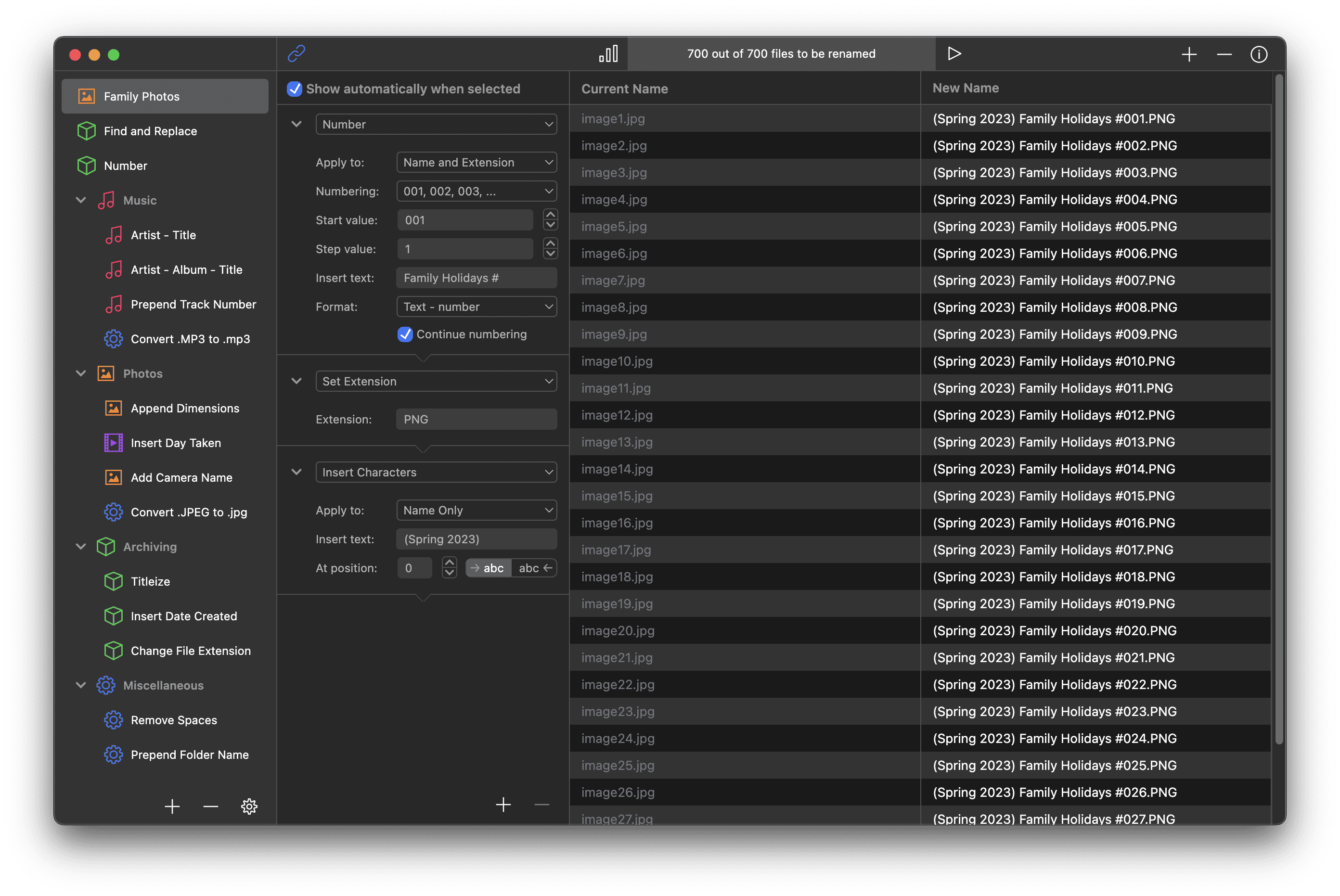Select the abc-left-arrow position toggle

tap(534, 568)
